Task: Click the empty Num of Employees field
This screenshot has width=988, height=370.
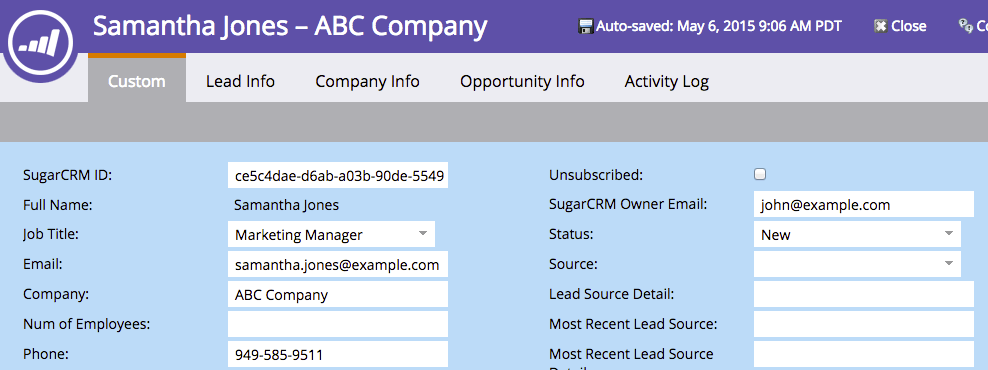Action: pos(338,324)
